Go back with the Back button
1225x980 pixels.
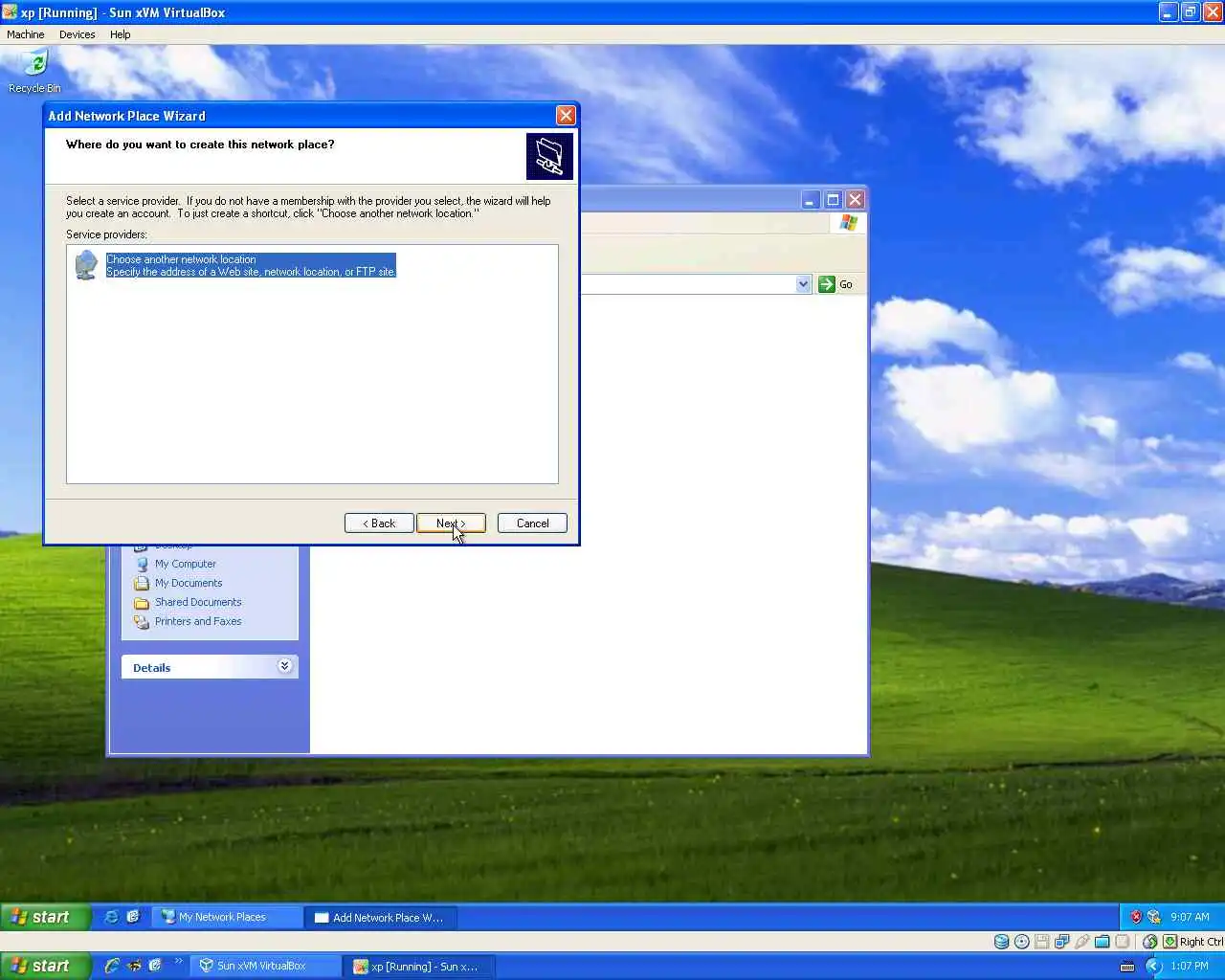379,523
